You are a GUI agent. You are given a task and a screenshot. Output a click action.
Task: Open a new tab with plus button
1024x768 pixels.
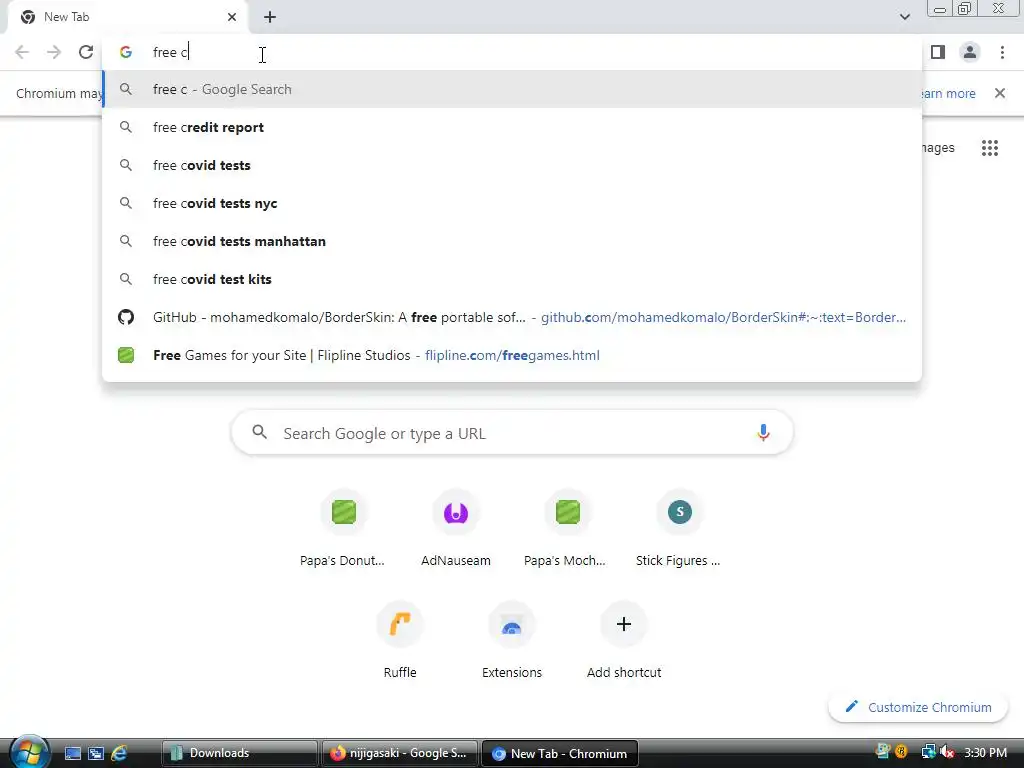270,17
